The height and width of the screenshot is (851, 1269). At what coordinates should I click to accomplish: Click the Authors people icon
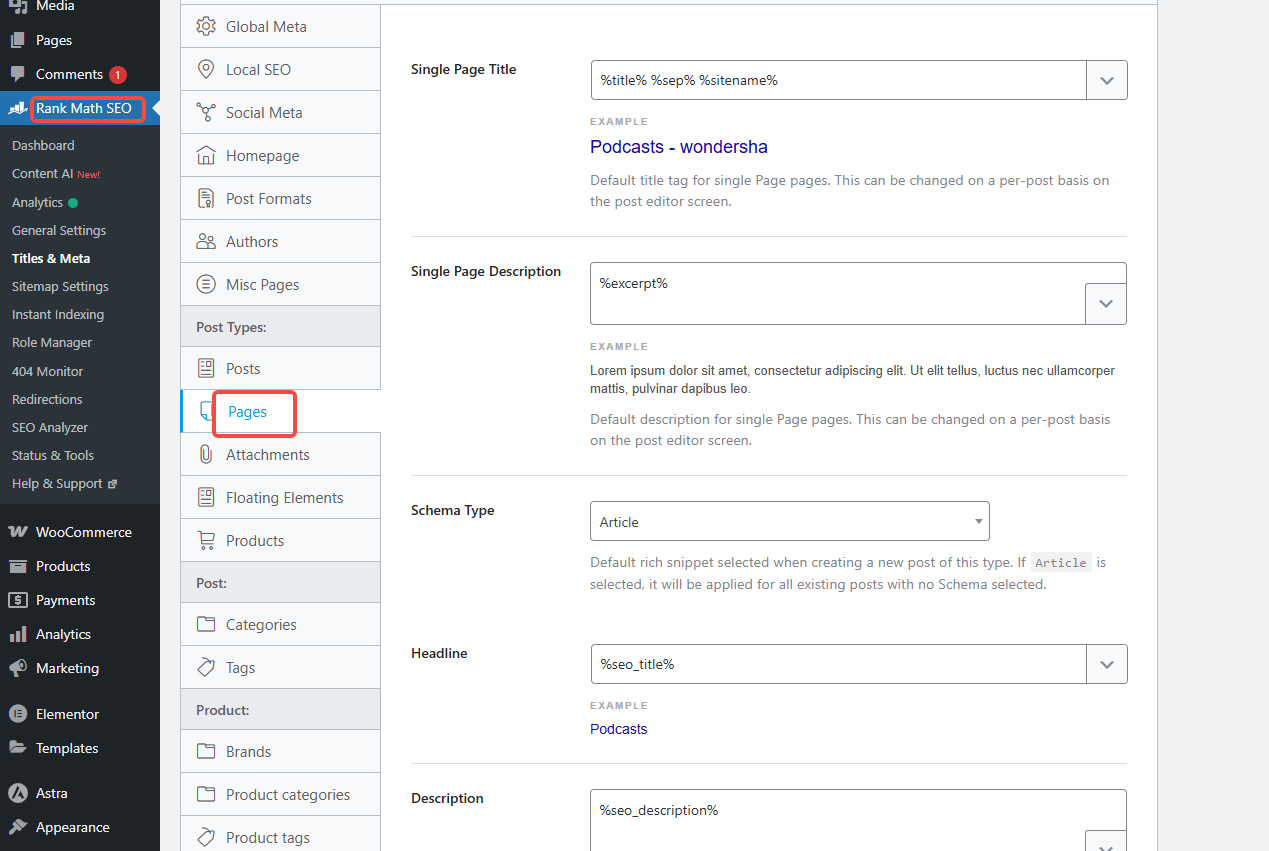[x=206, y=242]
